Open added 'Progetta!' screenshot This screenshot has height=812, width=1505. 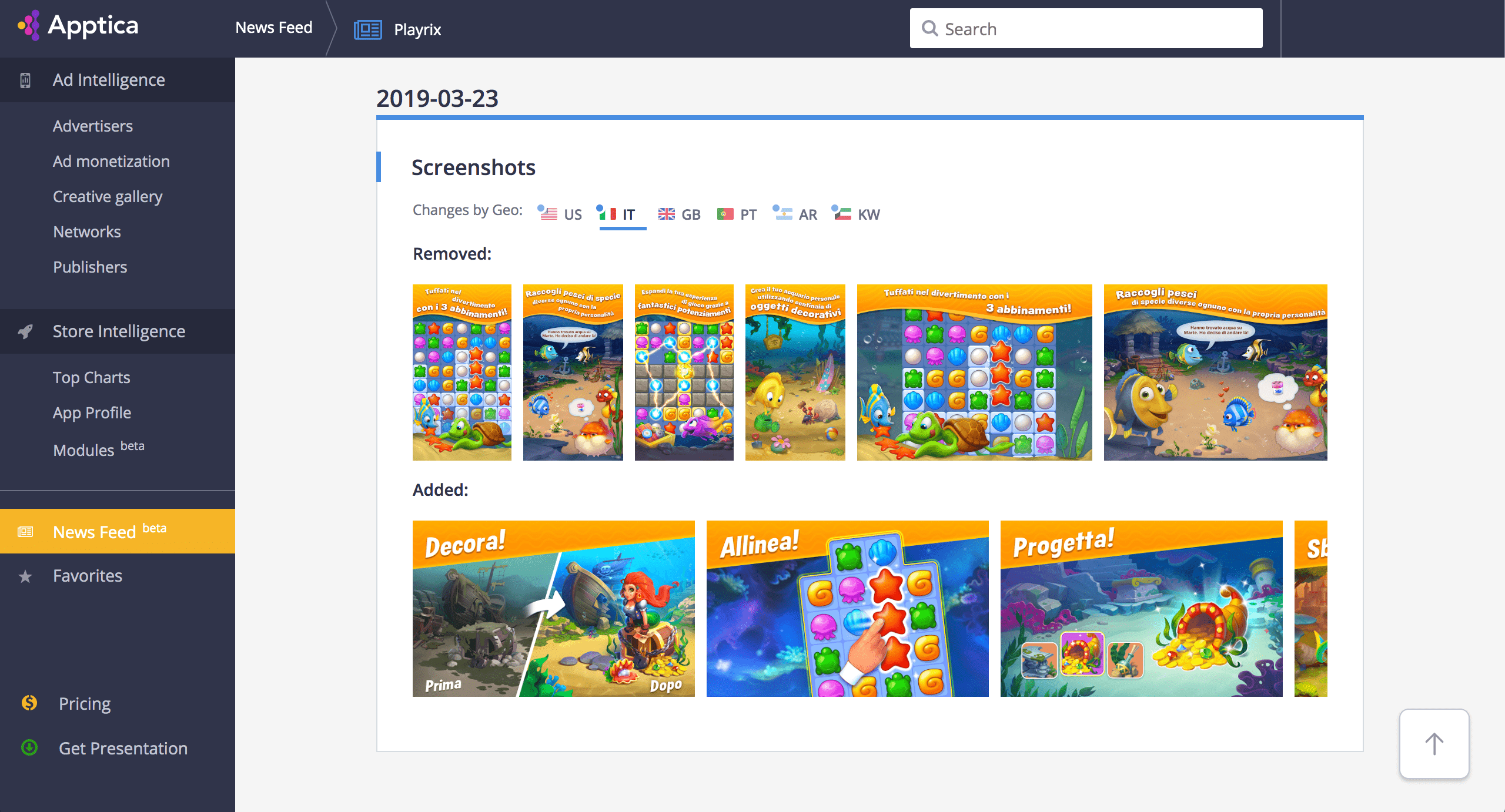click(1142, 609)
